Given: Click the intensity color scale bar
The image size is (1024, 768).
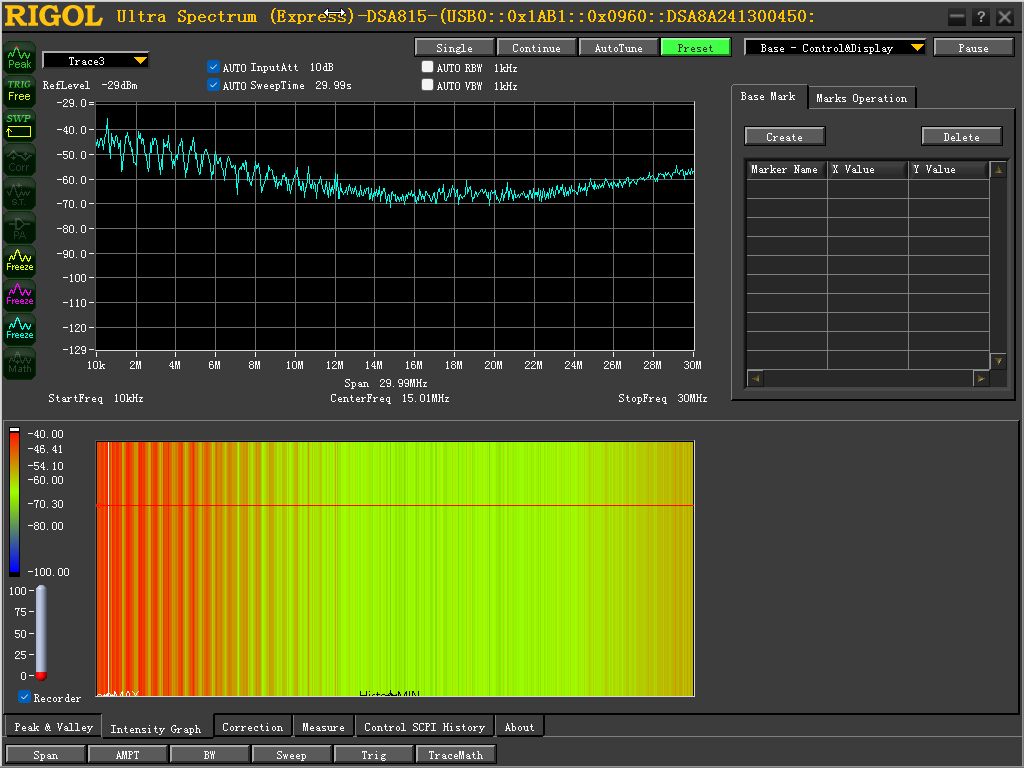Looking at the screenshot, I should point(14,502).
